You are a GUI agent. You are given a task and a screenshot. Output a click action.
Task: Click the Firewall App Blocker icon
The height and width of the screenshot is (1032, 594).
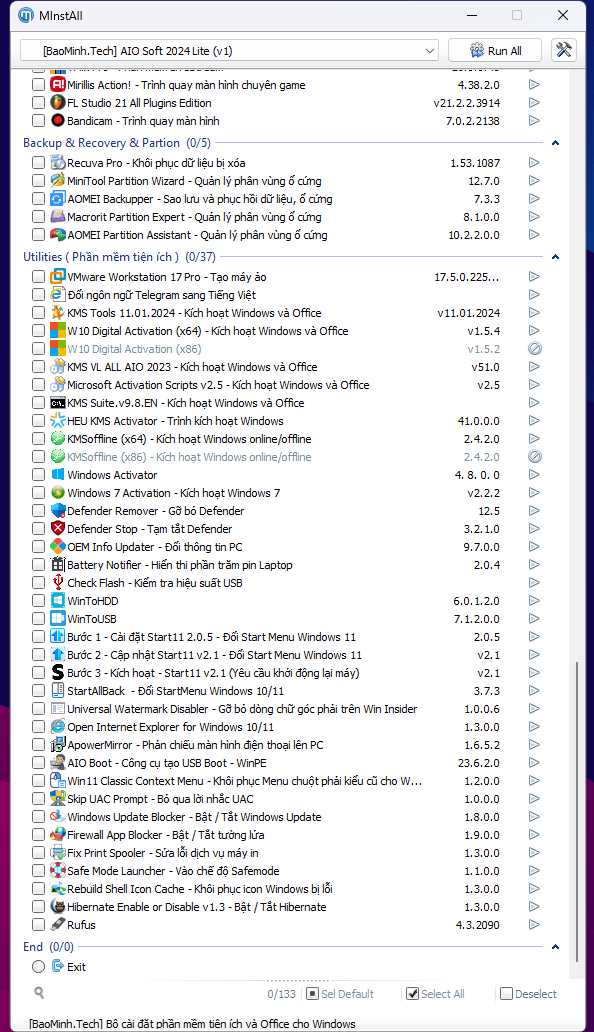tap(58, 834)
